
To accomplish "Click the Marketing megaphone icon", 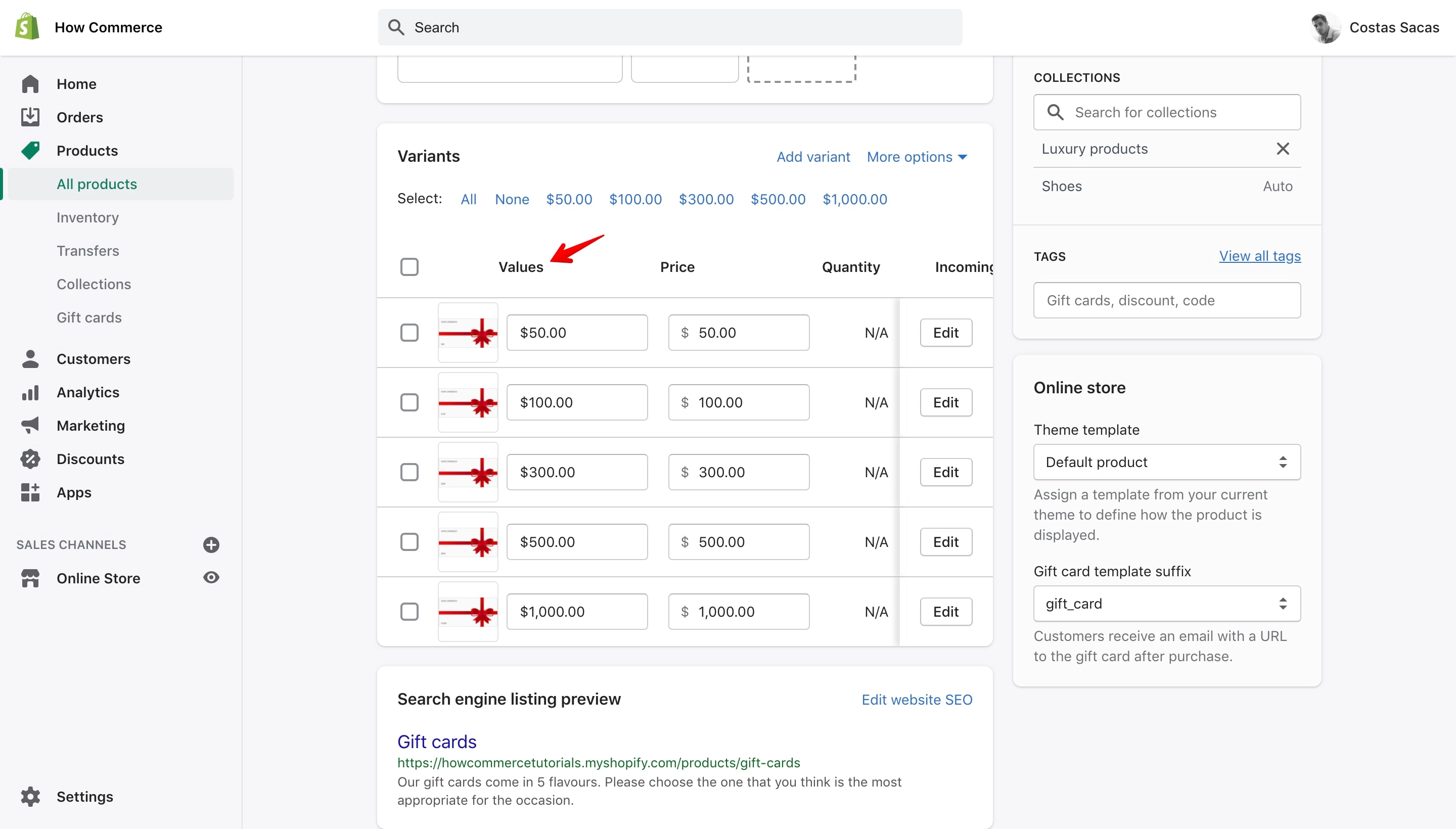I will point(30,425).
